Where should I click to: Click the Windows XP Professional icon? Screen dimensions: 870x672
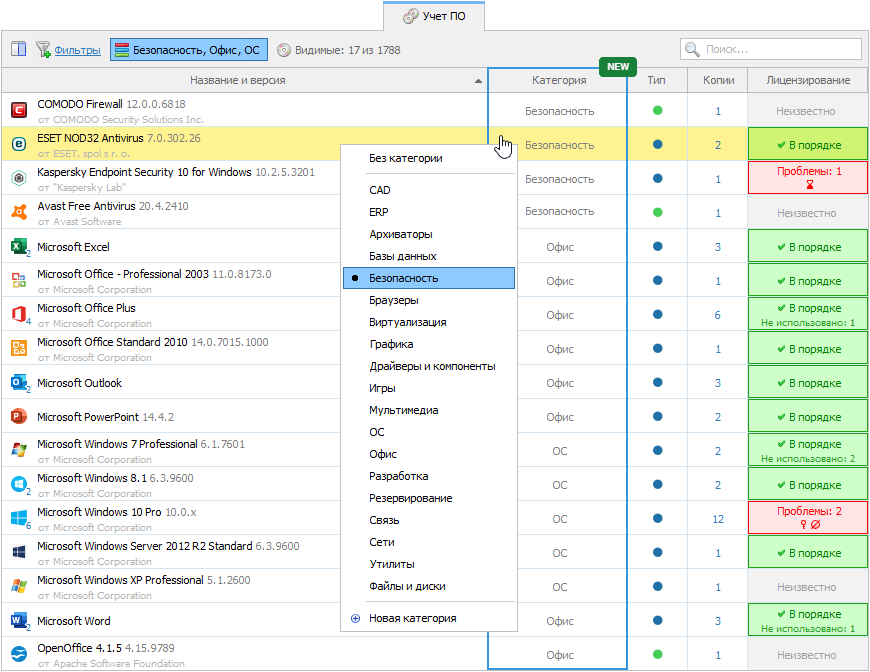[19, 586]
